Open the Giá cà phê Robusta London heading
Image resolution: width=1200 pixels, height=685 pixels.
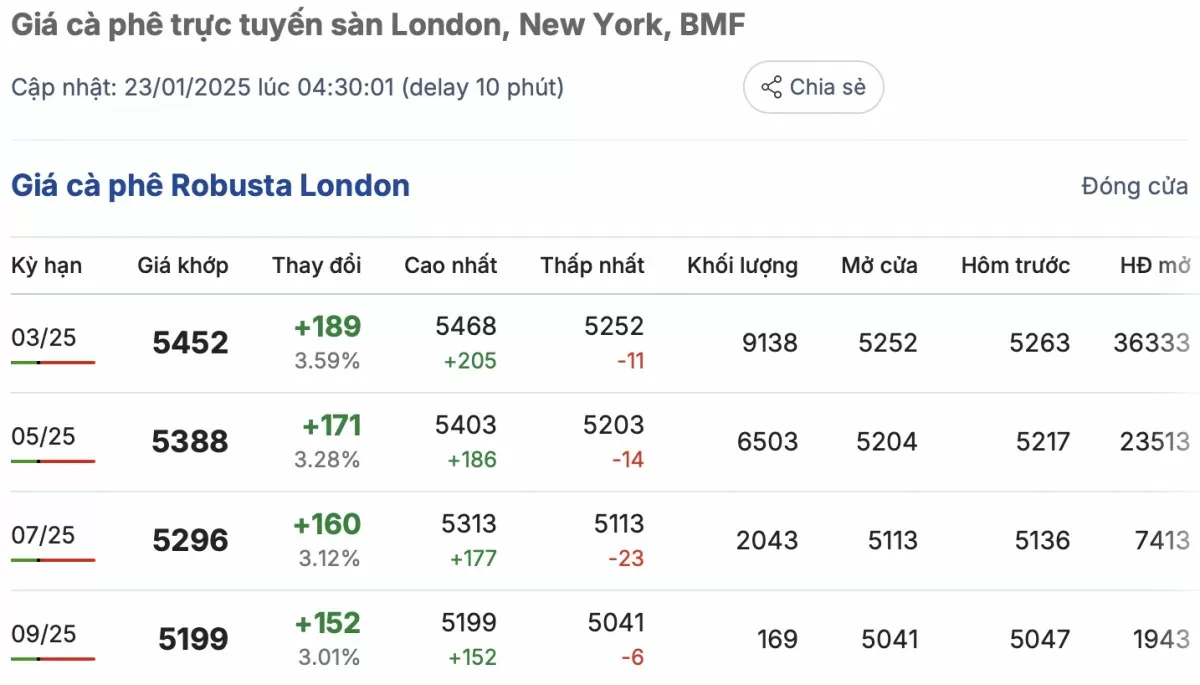click(210, 186)
